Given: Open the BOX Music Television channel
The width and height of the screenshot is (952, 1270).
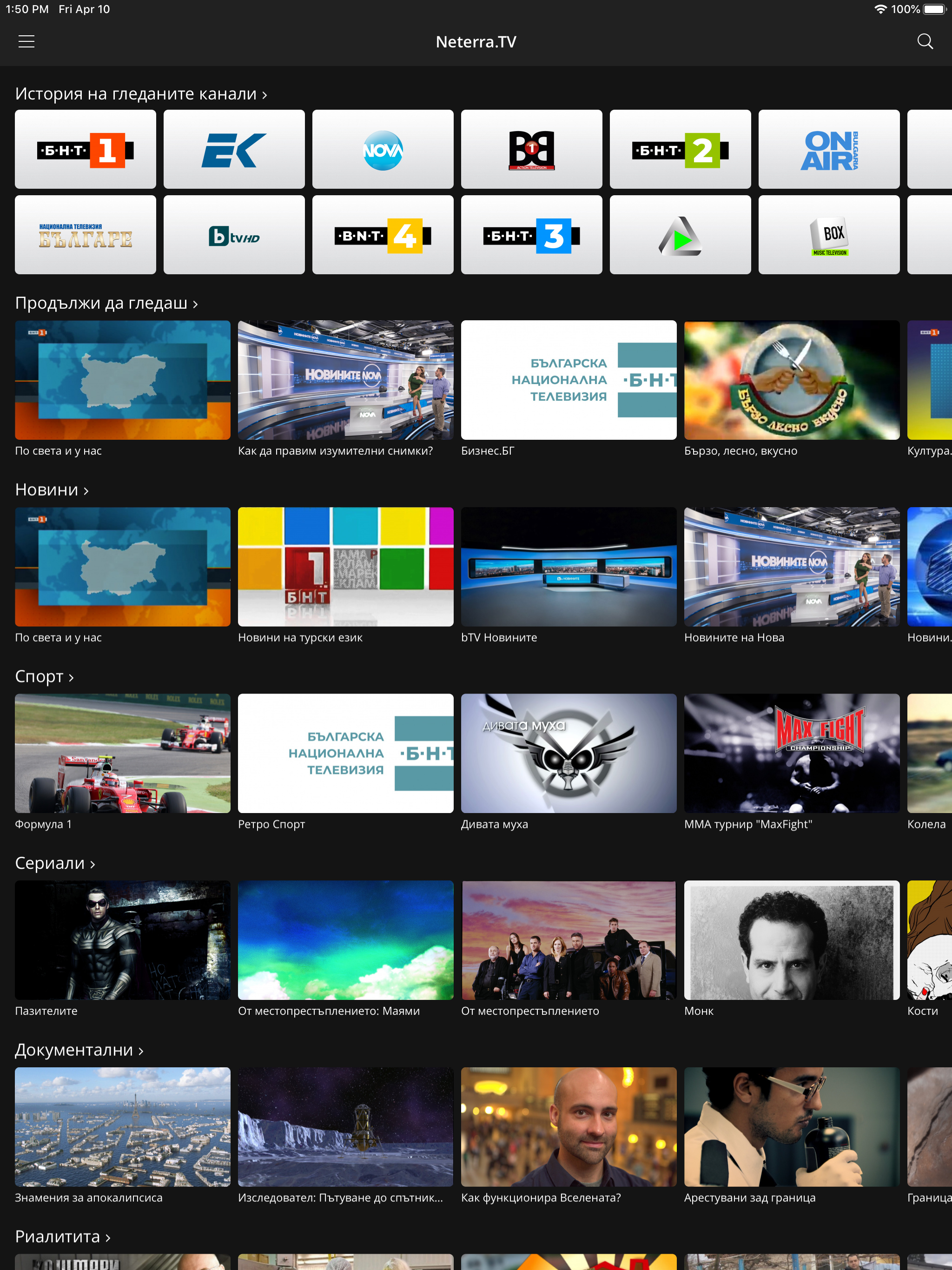Looking at the screenshot, I should point(828,235).
